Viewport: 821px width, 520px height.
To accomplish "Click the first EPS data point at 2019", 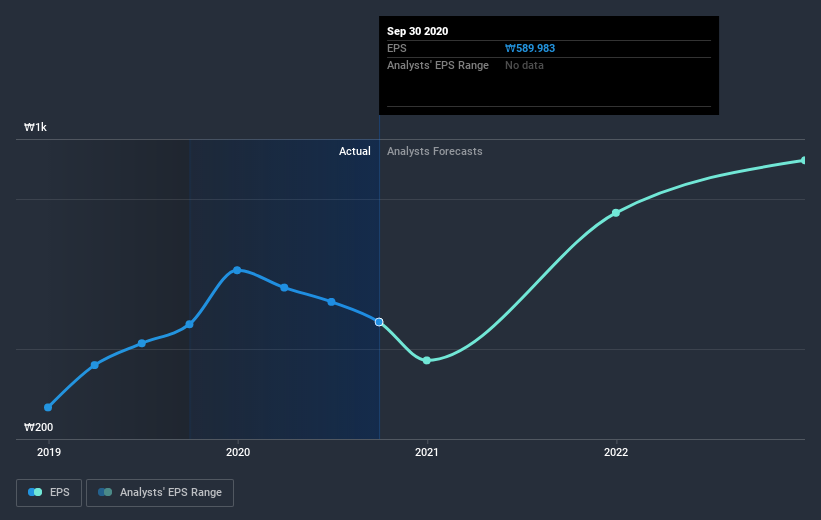I will [48, 407].
